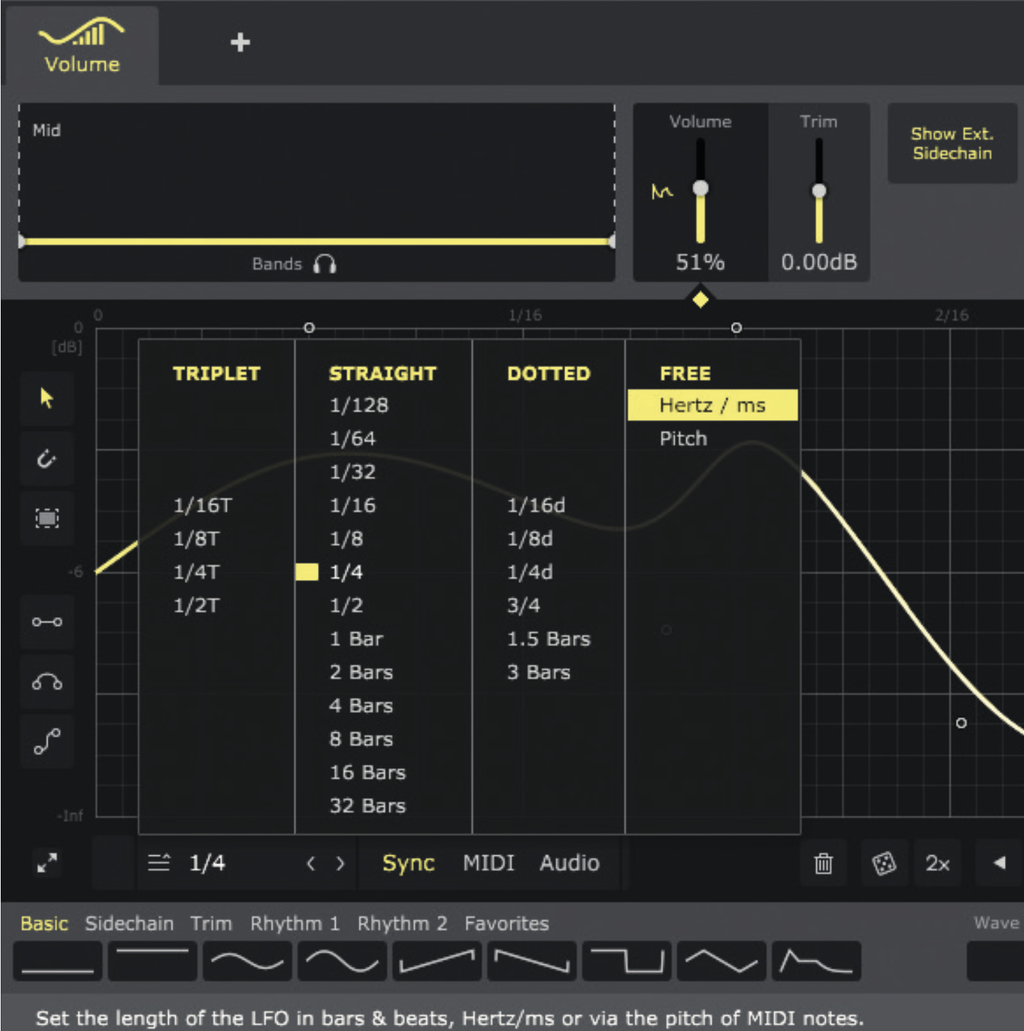Randomize the waveform with dice icon

point(883,863)
